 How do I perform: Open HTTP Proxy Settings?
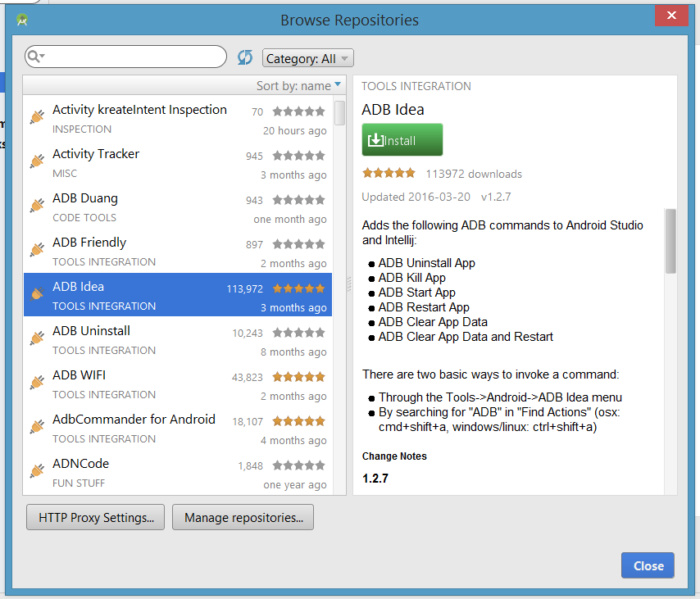coord(96,517)
